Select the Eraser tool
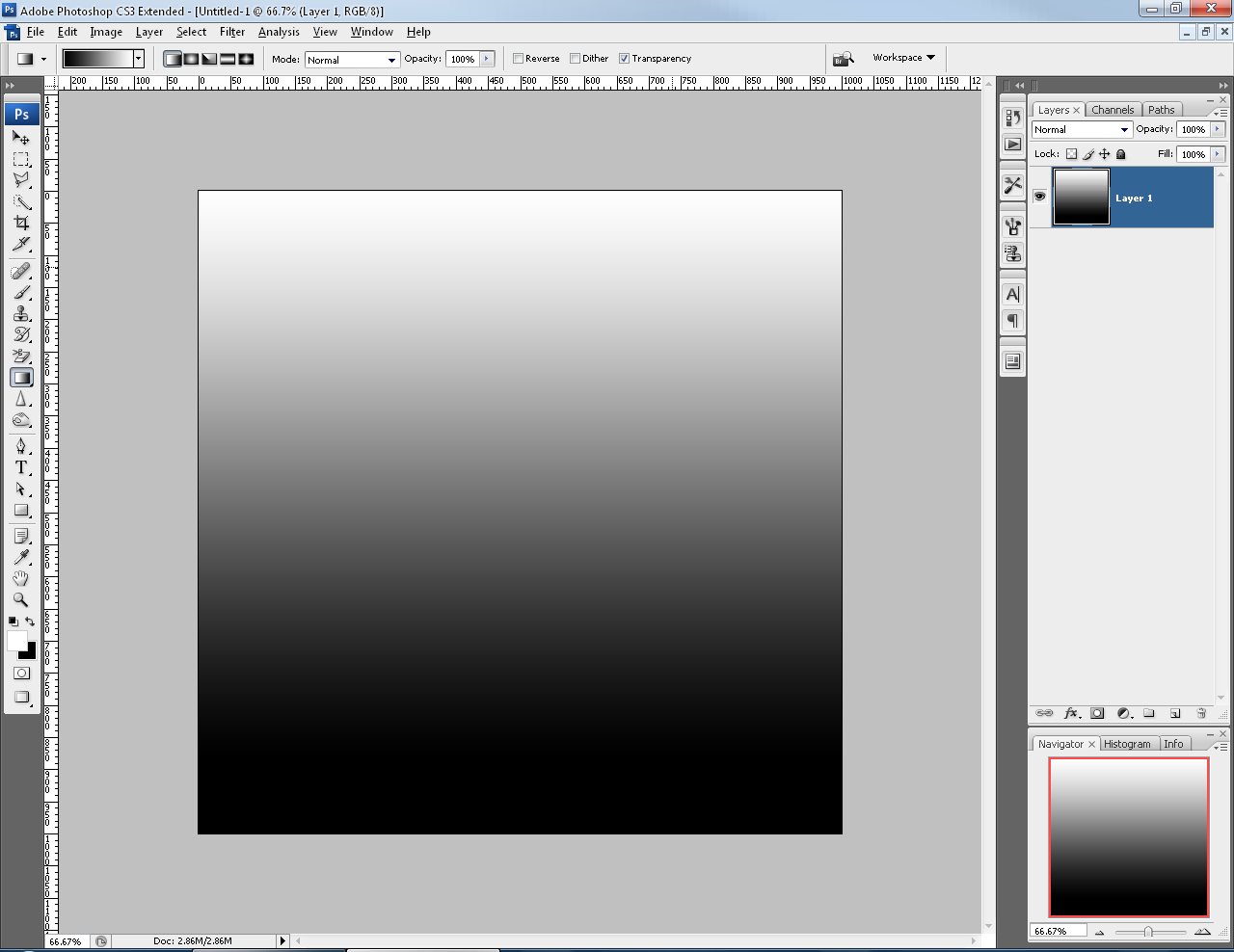 pos(21,357)
